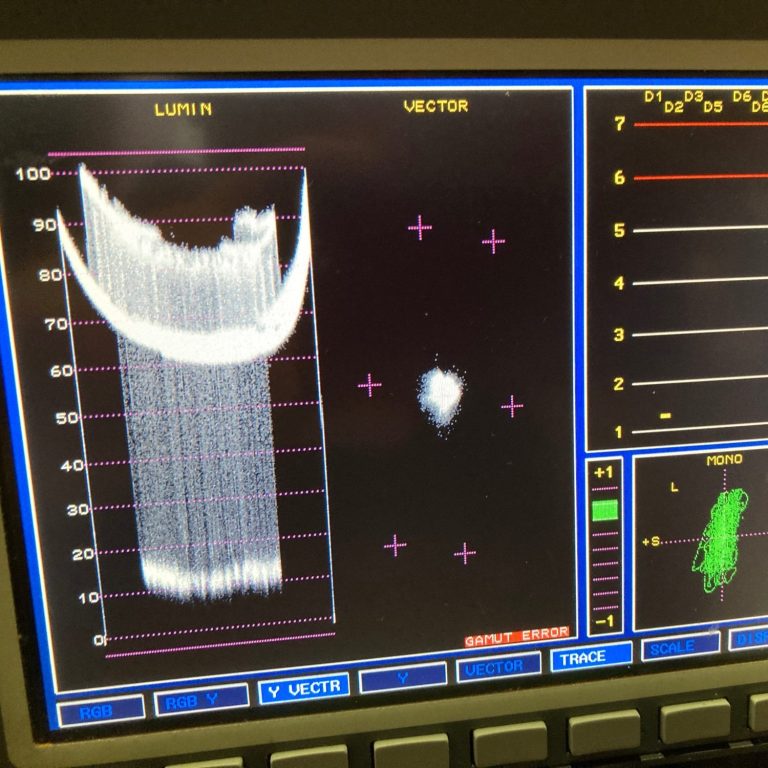
Task: Switch to the Y-only softkey
Action: coord(403,677)
